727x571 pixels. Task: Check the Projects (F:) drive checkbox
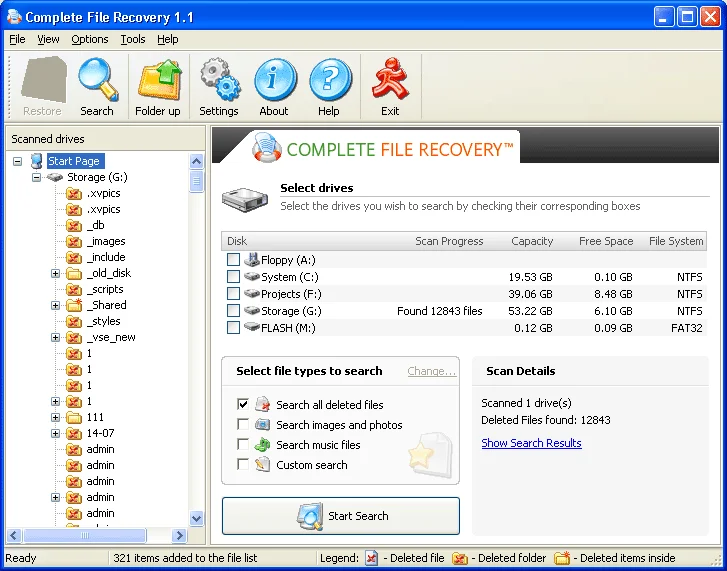pos(233,293)
